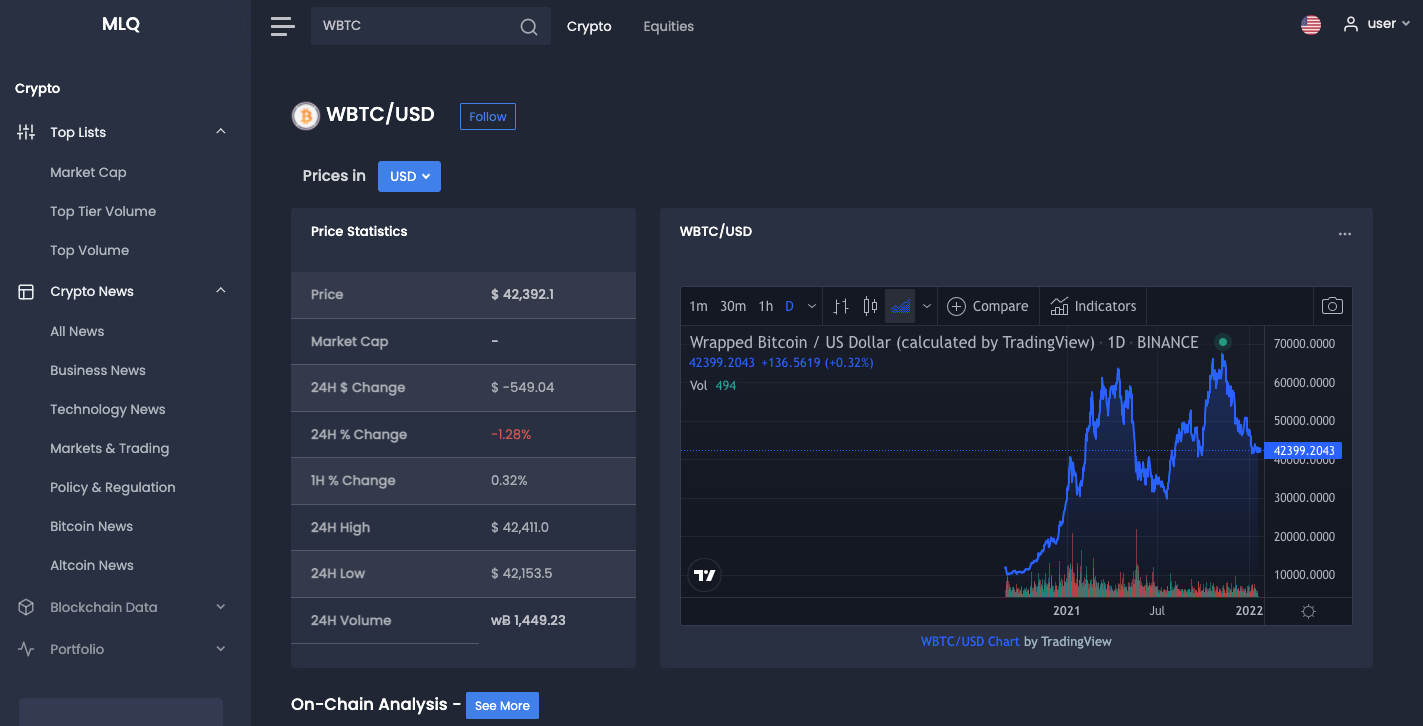Click See More next to On-Chain Analysis

pyautogui.click(x=502, y=705)
